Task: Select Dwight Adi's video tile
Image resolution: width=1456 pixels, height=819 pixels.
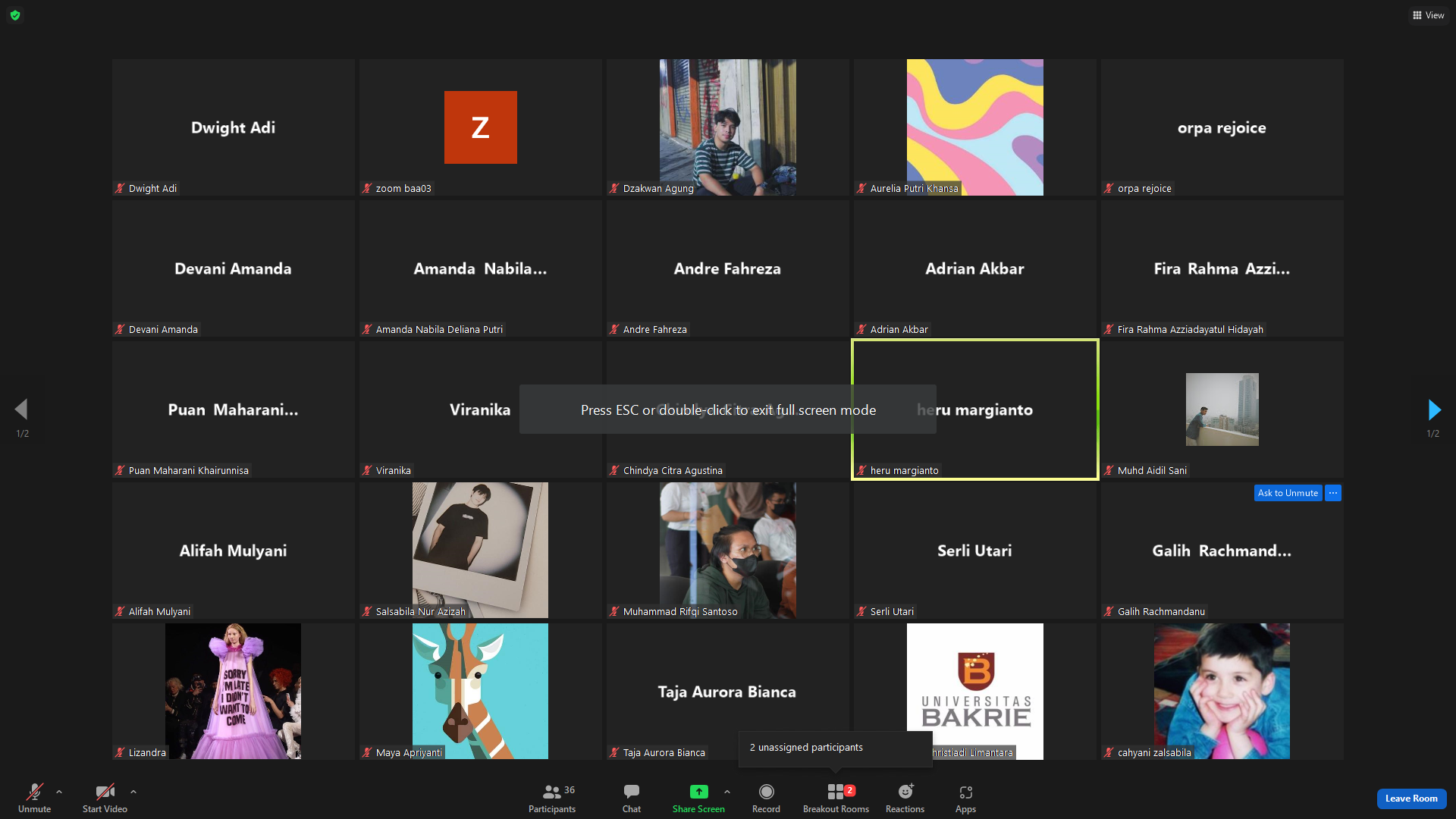Action: (x=234, y=127)
